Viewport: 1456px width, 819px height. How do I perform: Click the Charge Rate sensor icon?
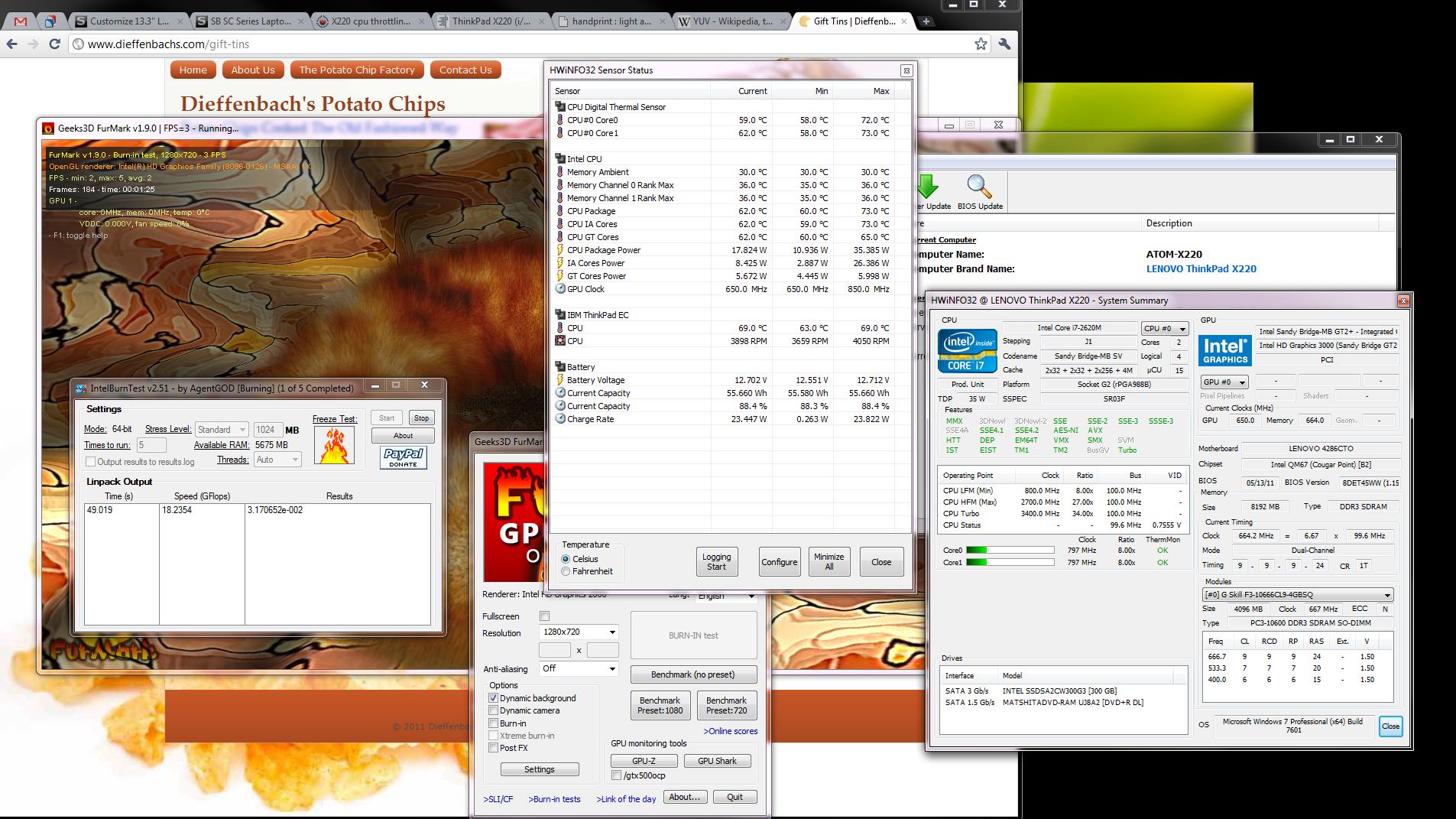pyautogui.click(x=560, y=419)
